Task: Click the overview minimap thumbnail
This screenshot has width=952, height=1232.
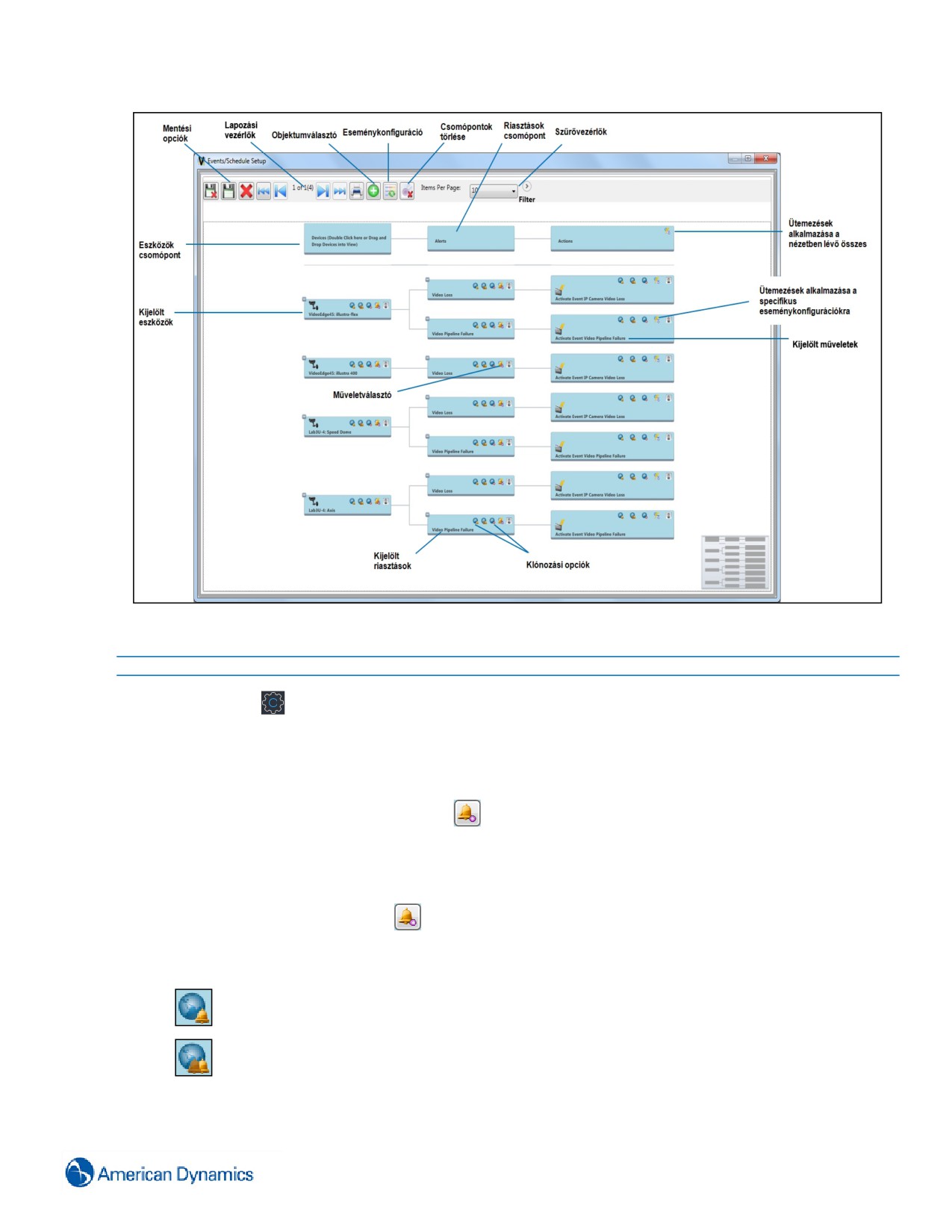Action: click(735, 562)
